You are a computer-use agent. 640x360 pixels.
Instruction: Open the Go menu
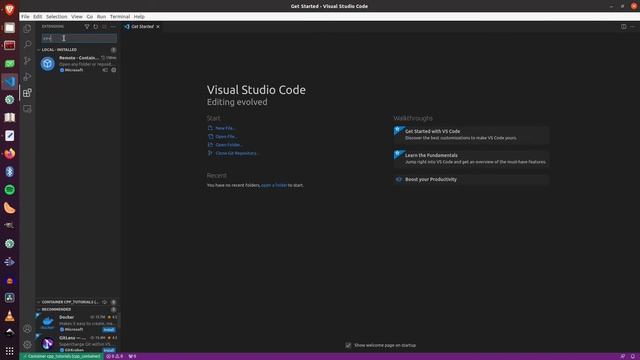coord(89,17)
